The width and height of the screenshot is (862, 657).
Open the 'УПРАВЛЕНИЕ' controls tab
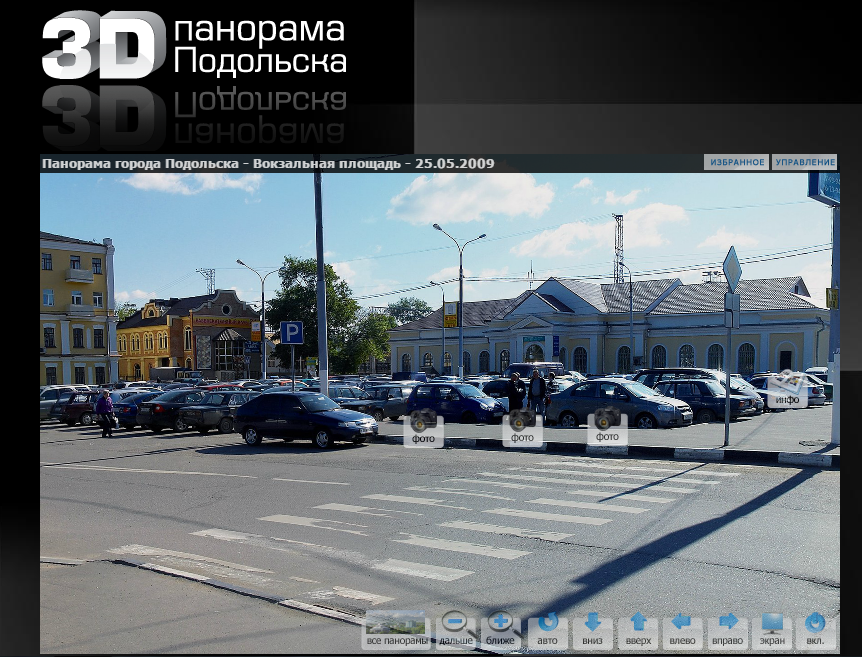804,162
